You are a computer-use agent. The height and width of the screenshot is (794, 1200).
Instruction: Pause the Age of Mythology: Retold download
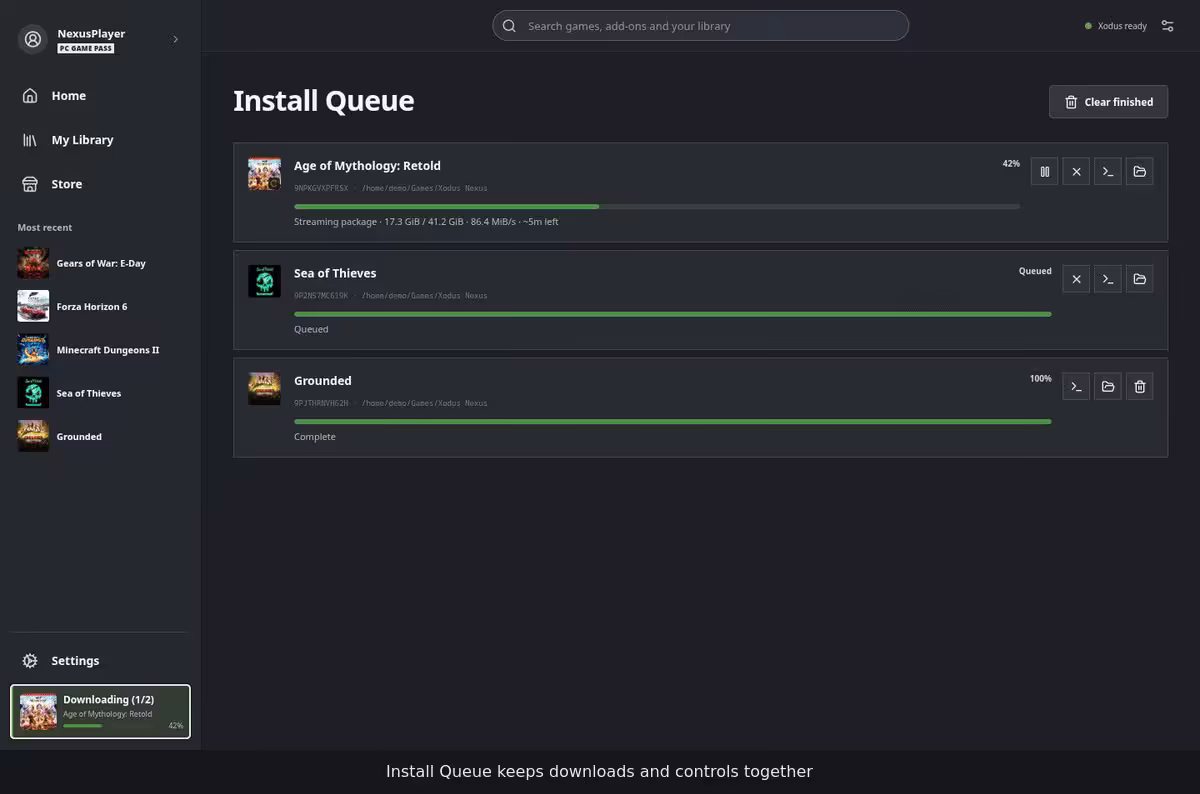pyautogui.click(x=1044, y=172)
